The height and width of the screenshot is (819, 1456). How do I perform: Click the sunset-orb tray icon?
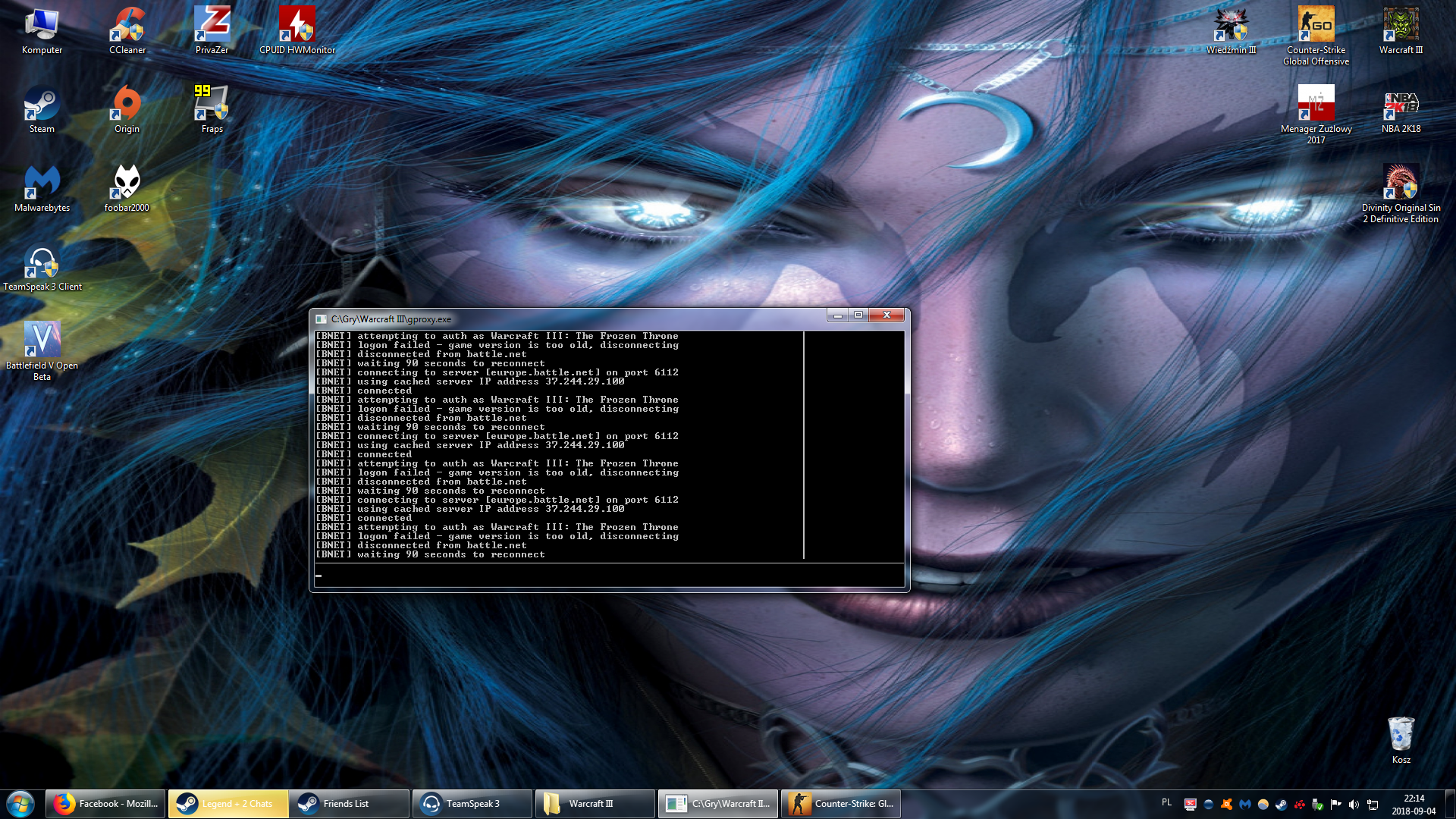click(1263, 805)
